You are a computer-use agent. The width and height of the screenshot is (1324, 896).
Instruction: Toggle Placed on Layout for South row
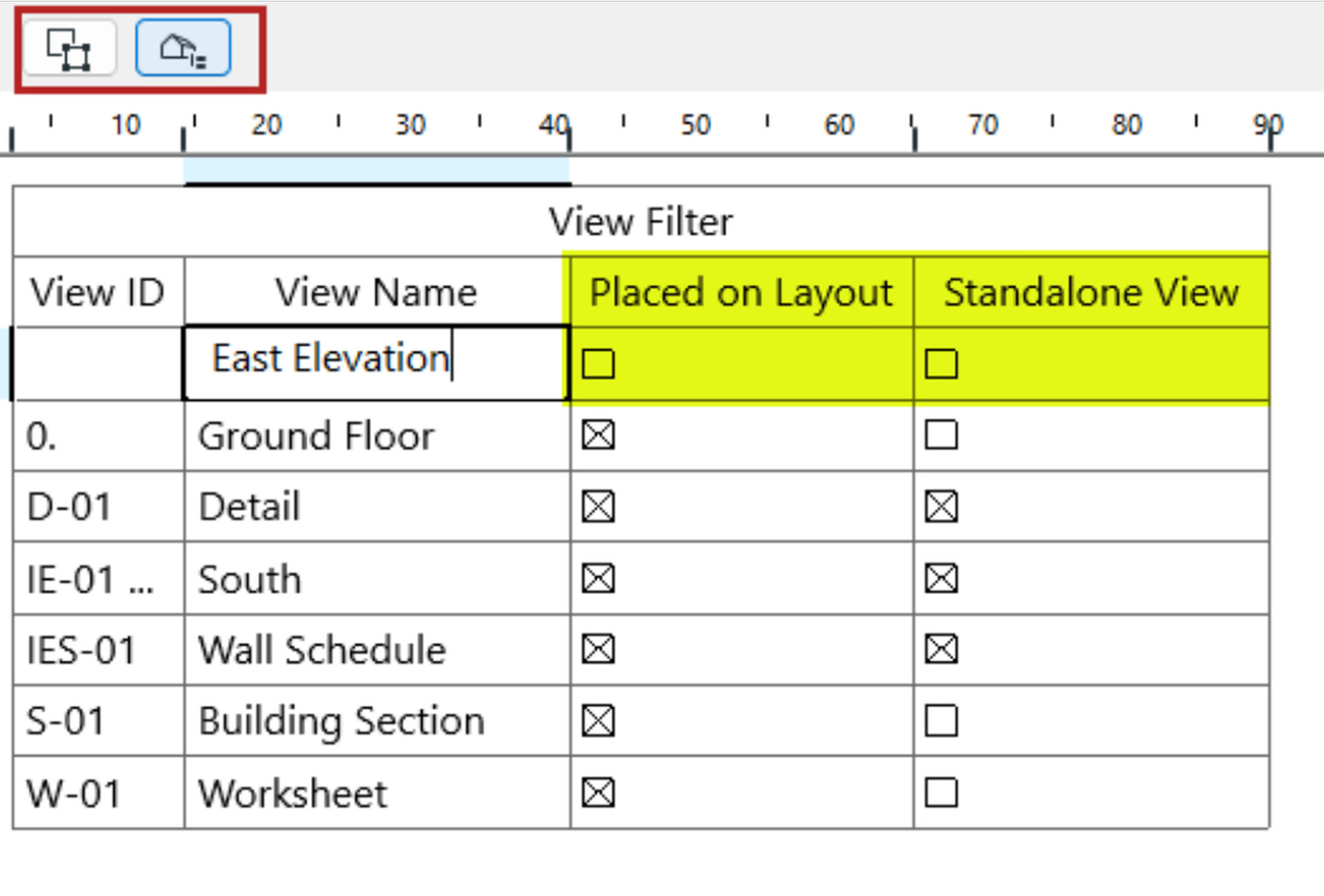[598, 578]
